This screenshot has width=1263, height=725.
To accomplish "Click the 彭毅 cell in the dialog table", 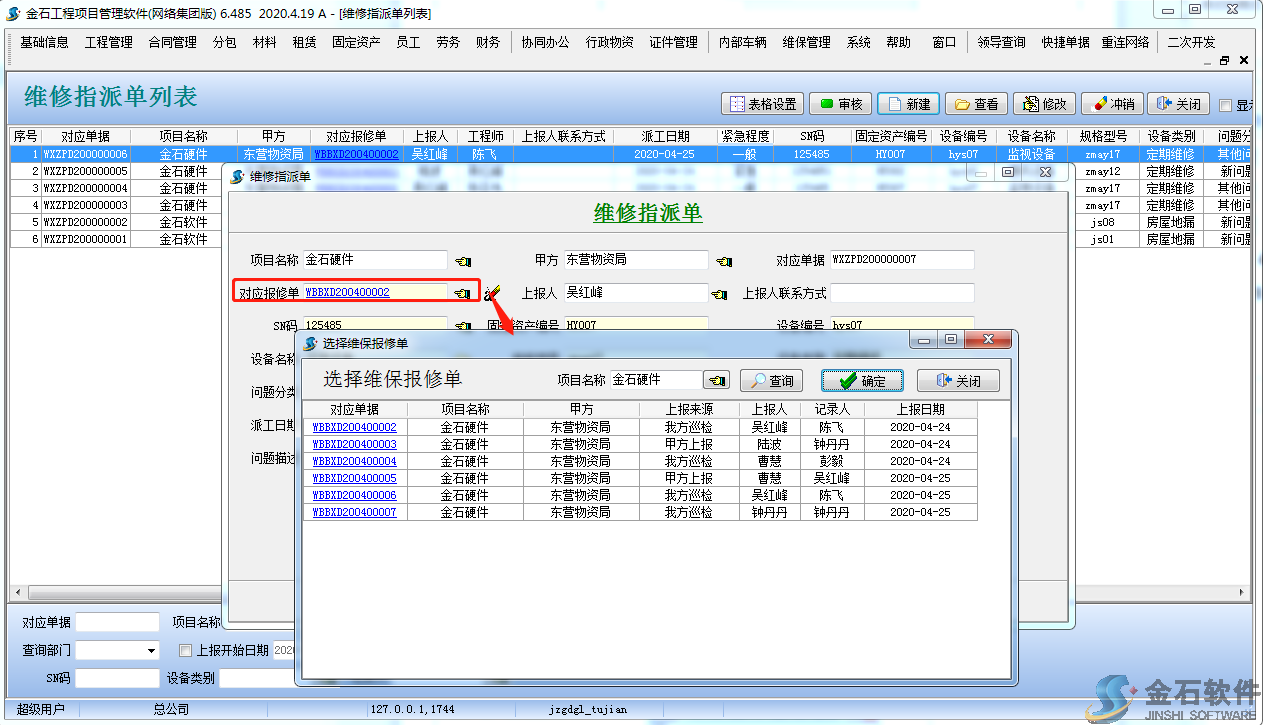I will pos(832,461).
